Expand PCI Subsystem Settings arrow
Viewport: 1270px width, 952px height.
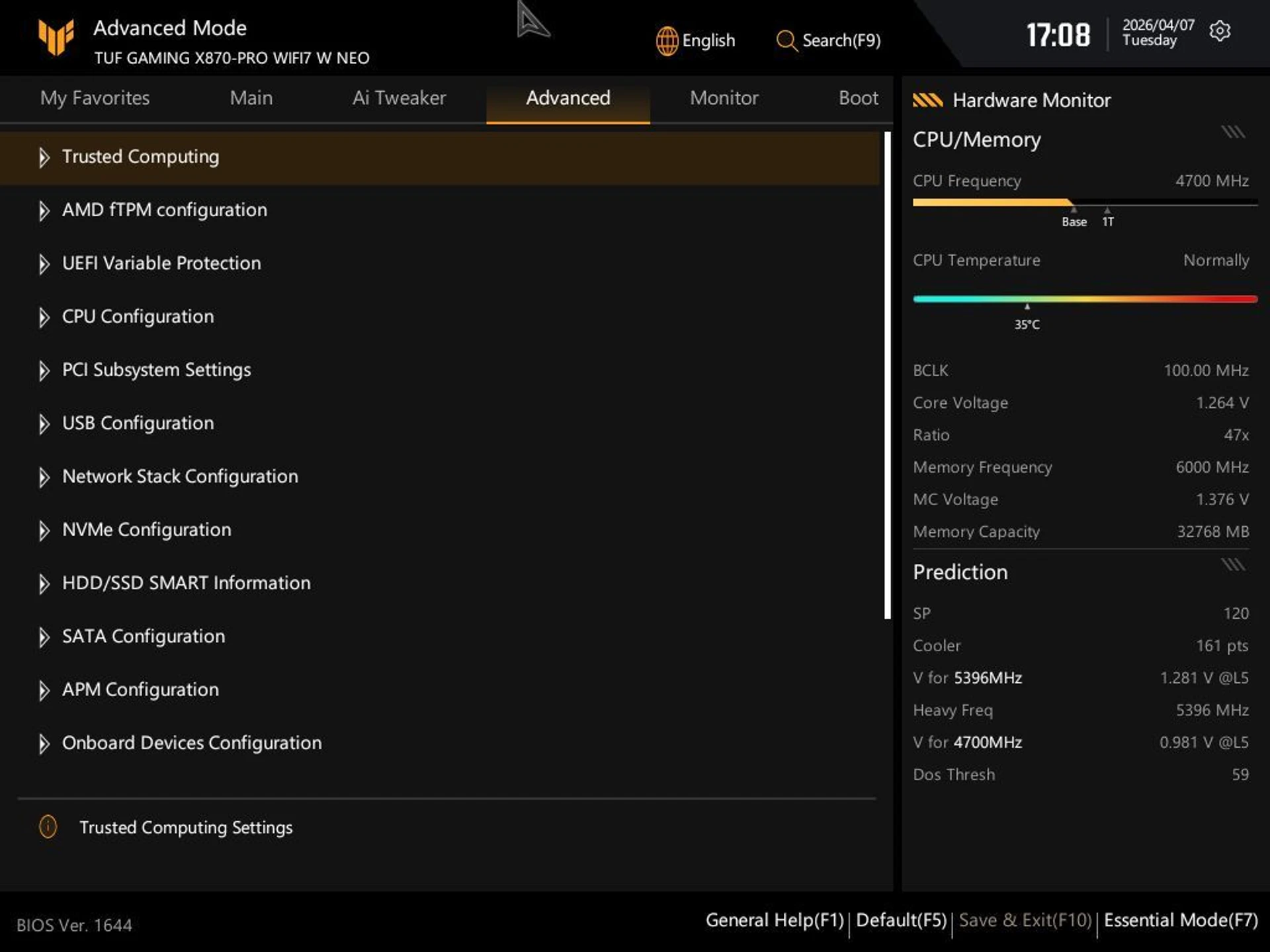44,371
